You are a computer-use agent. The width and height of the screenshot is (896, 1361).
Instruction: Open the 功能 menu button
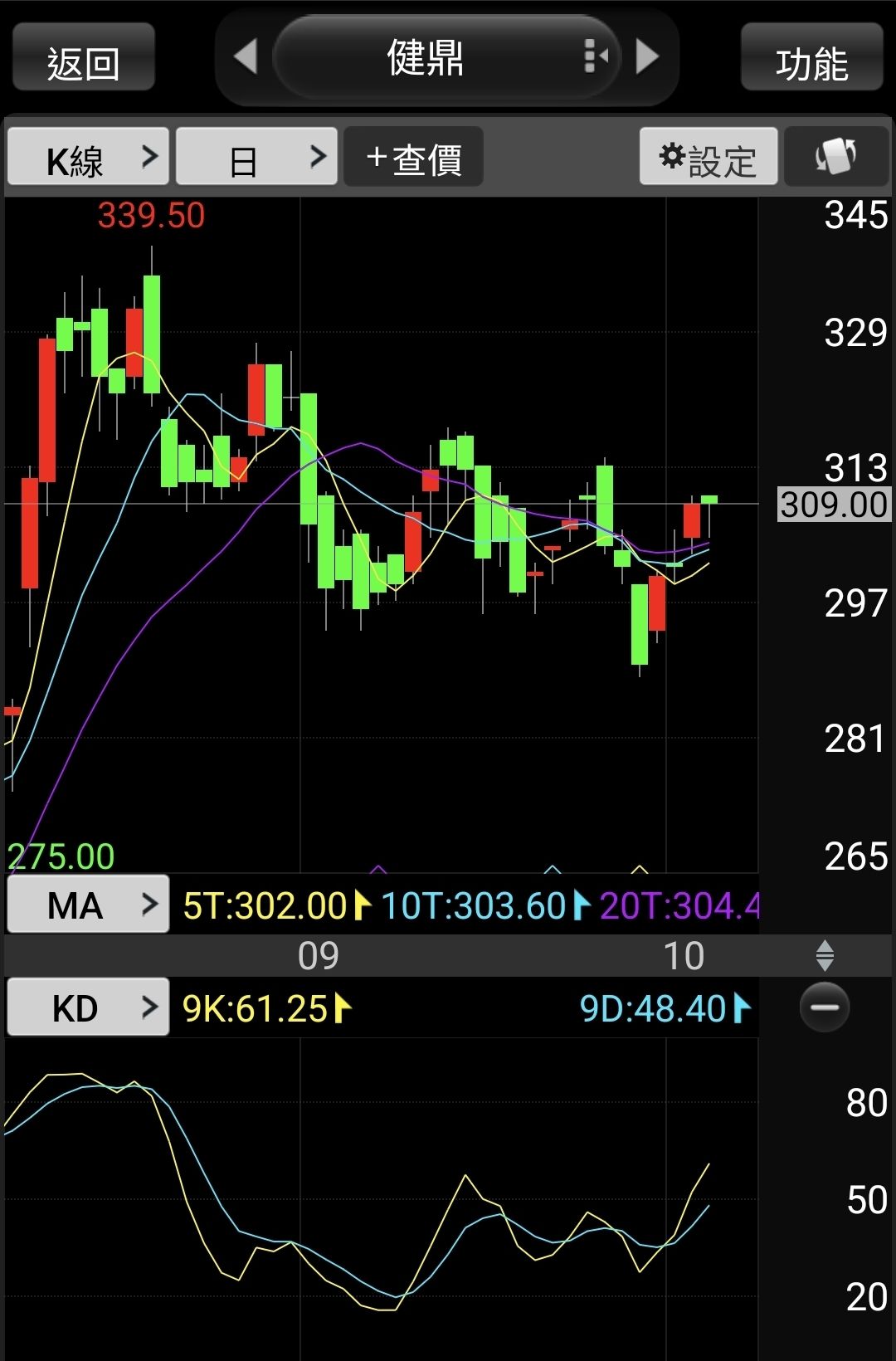(x=811, y=57)
